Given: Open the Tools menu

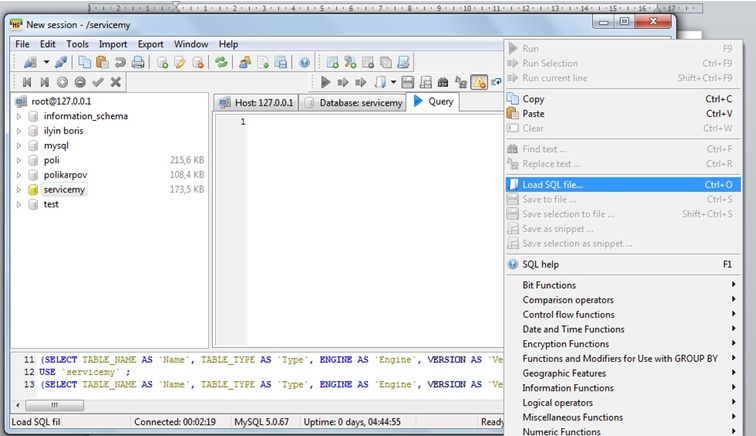Looking at the screenshot, I should [77, 44].
